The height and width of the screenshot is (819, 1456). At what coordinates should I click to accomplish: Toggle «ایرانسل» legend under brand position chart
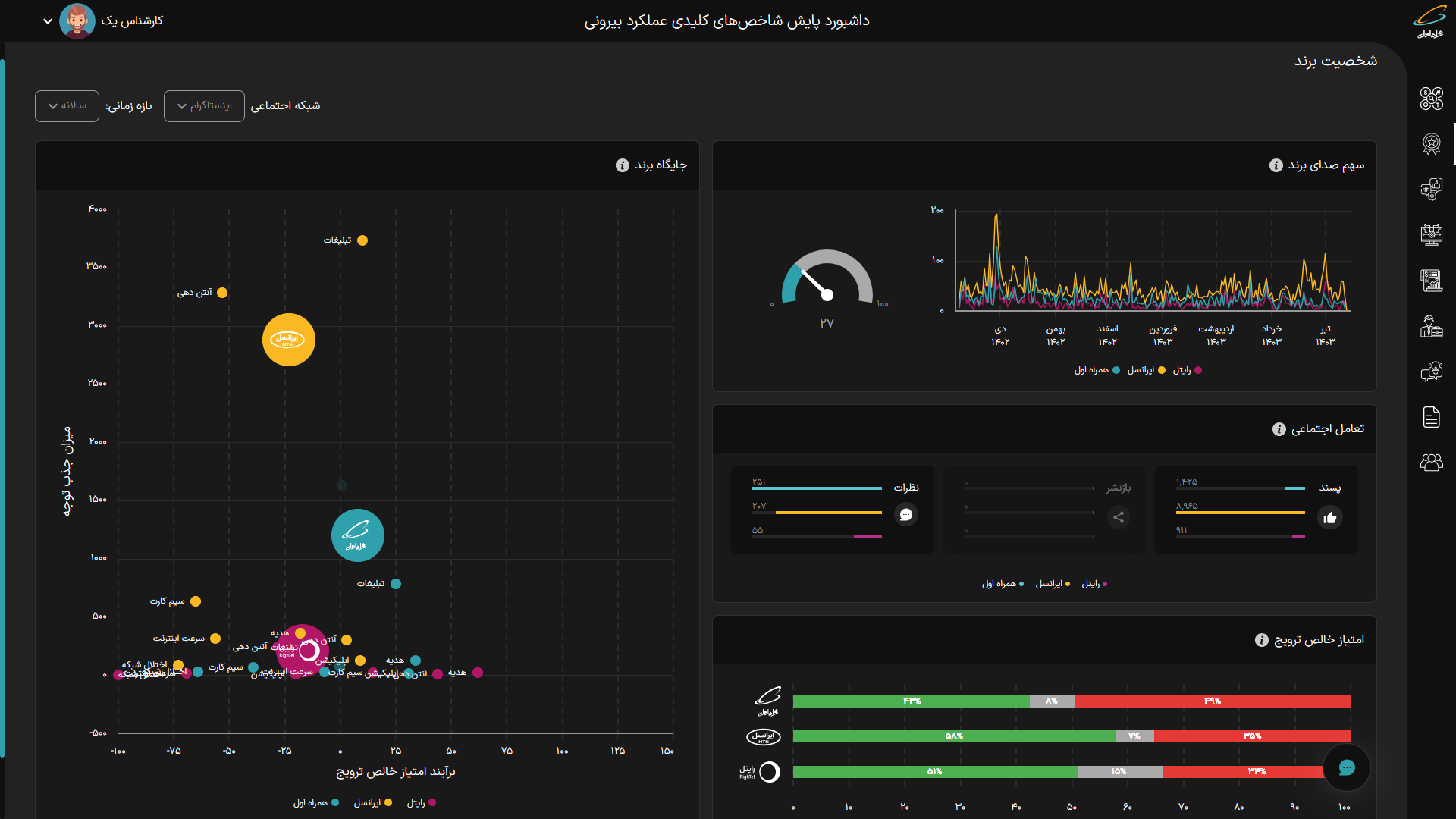pos(372,803)
